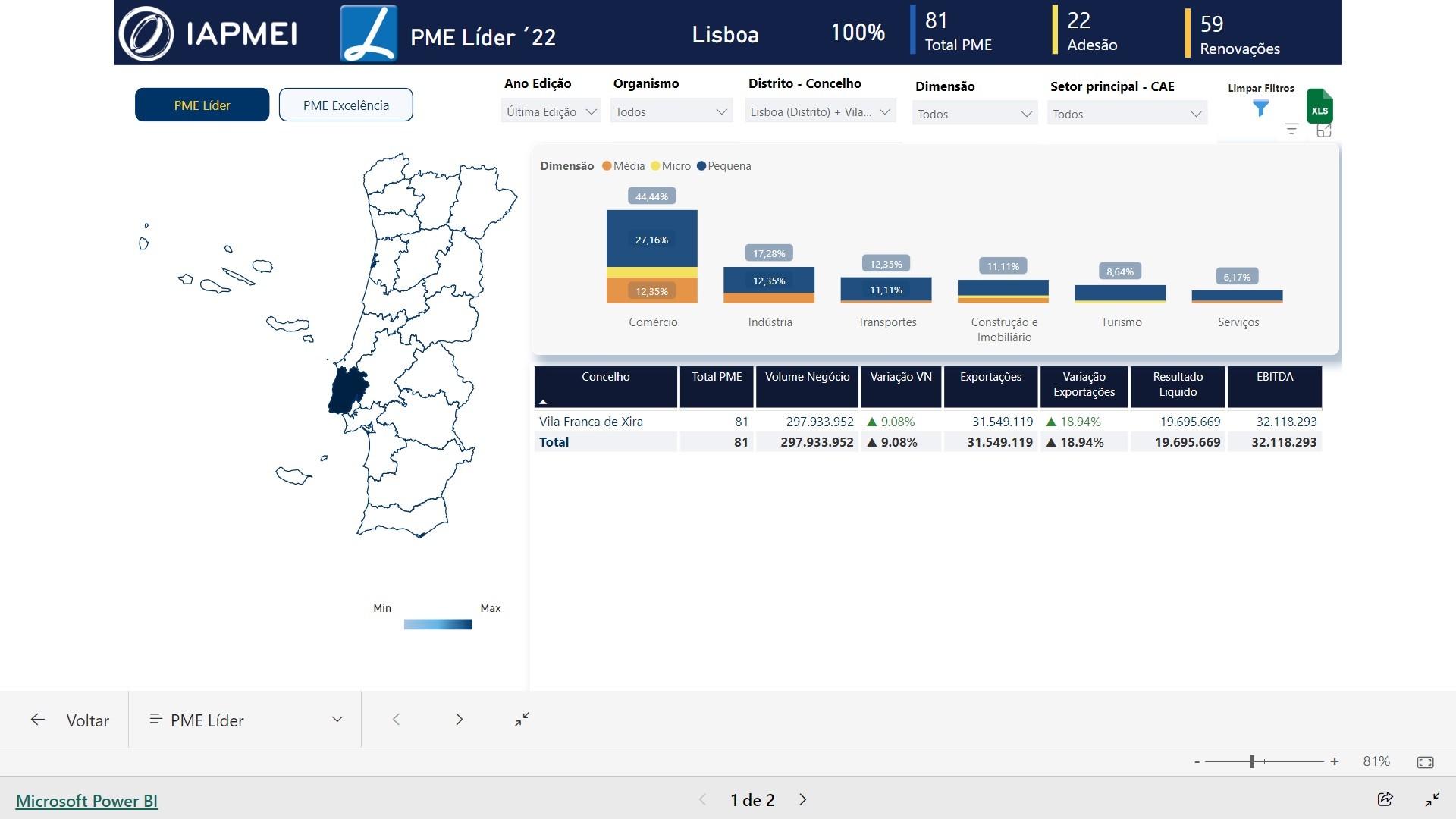Screen dimensions: 1456x819
Task: Select the Construção e Imobiliário bar
Action: pyautogui.click(x=1003, y=291)
